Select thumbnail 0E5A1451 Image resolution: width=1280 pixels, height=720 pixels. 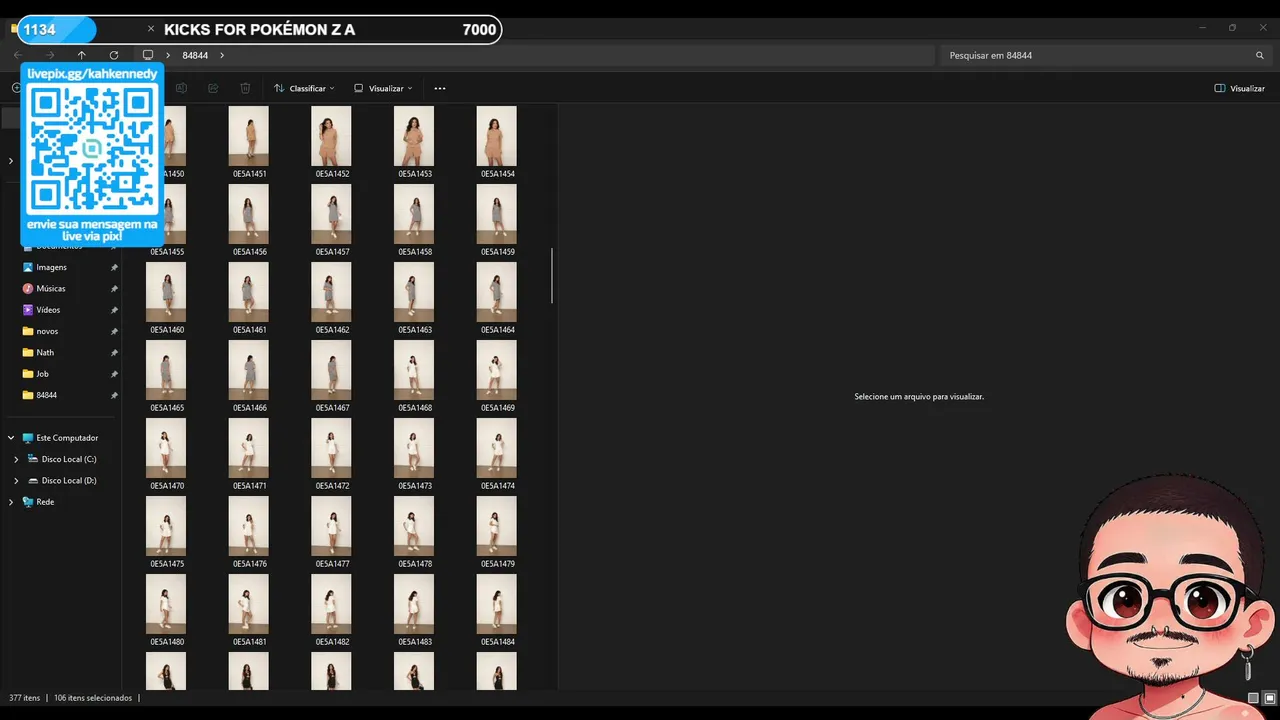click(249, 136)
